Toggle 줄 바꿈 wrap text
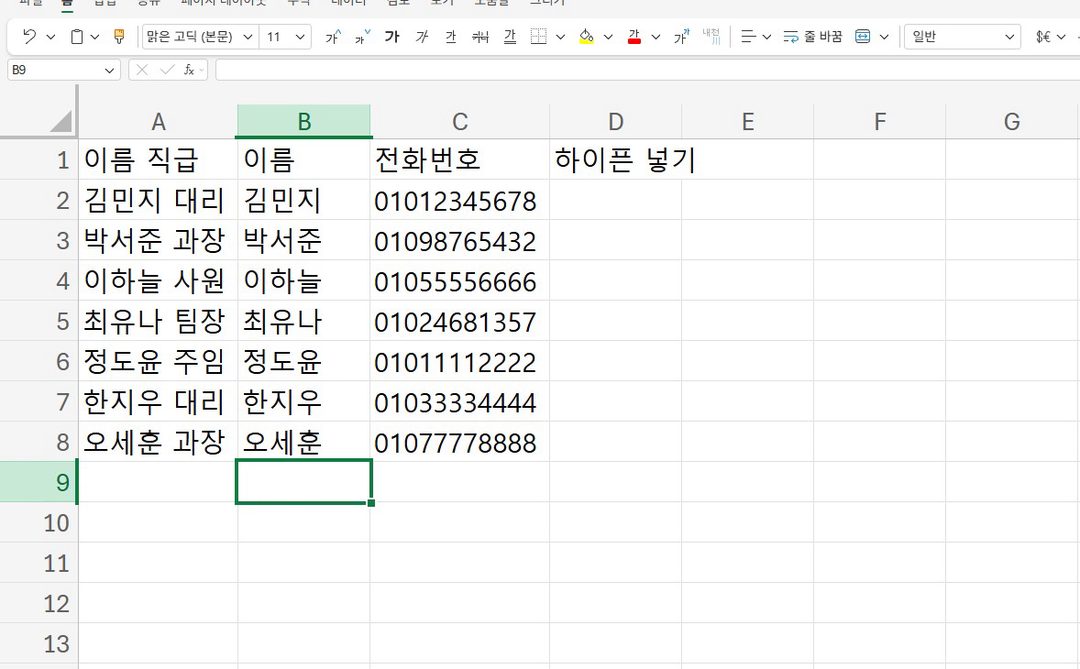 (x=813, y=37)
